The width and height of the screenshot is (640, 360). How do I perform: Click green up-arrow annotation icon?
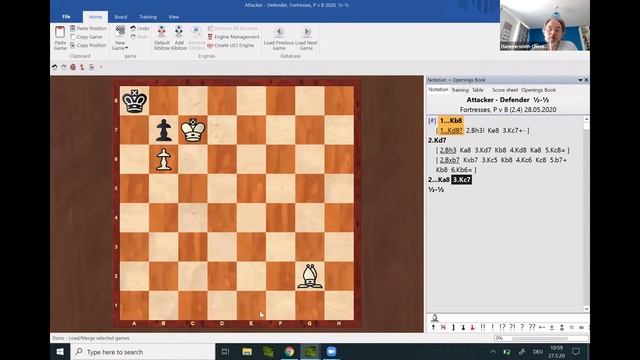point(433,327)
